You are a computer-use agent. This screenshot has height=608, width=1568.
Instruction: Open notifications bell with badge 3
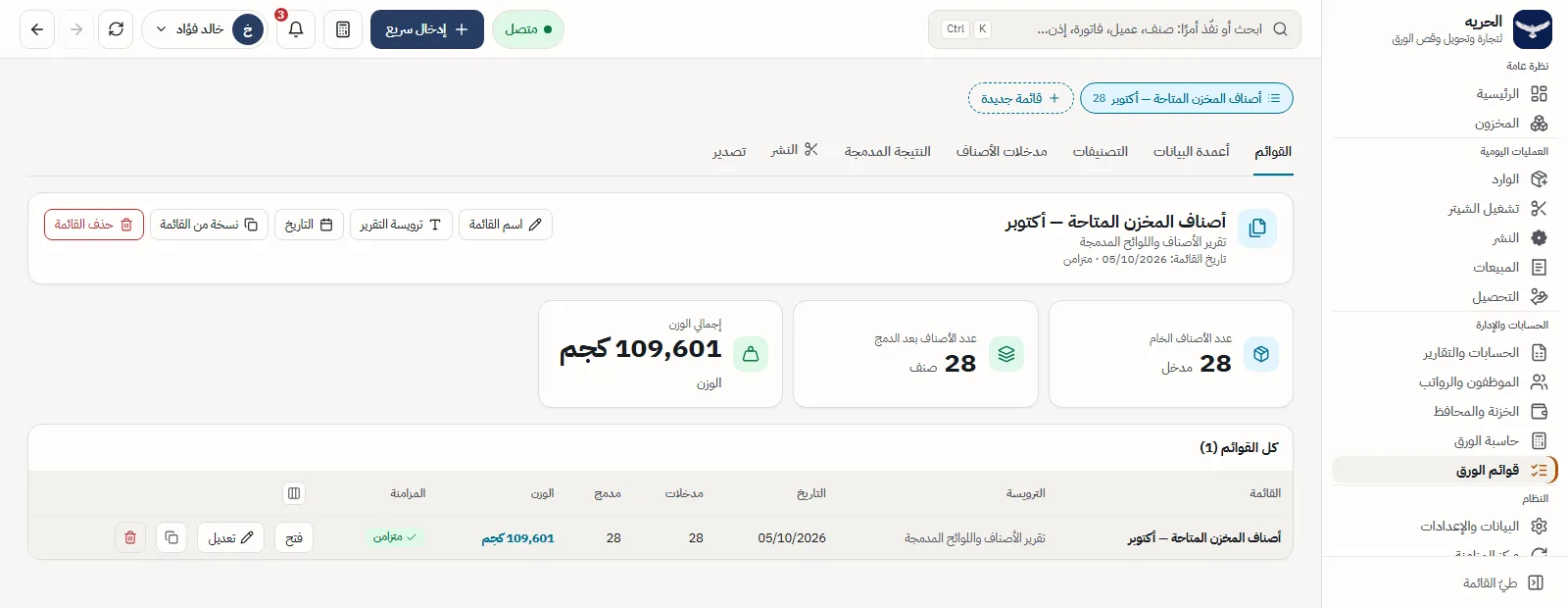[296, 29]
